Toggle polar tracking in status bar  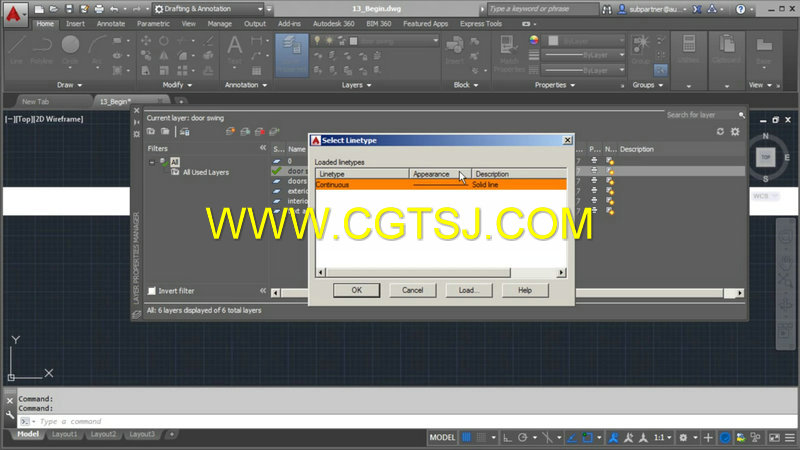(522, 438)
